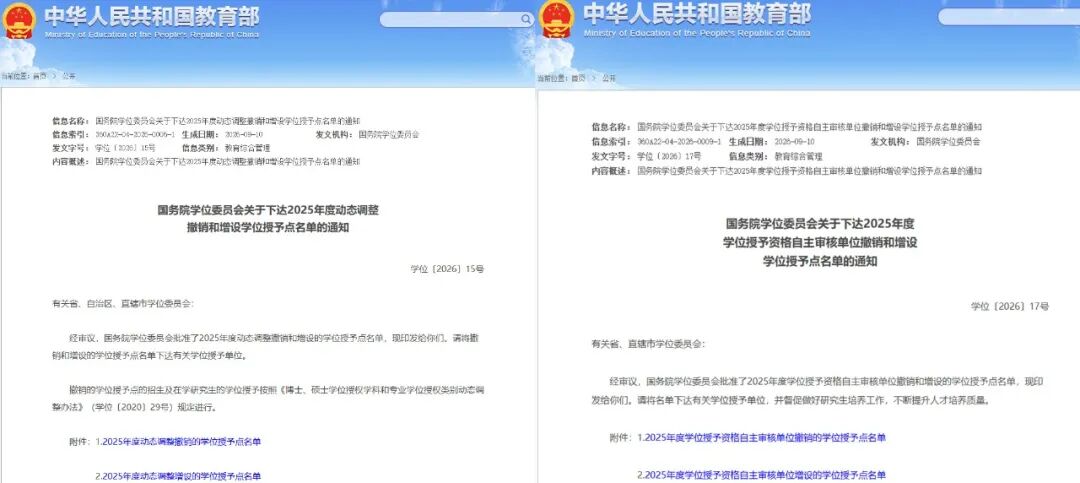This screenshot has width=1080, height=483.
Task: Click the 发文字号 value '学位〔2026〕17号' in the right info block
Action: click(x=669, y=156)
